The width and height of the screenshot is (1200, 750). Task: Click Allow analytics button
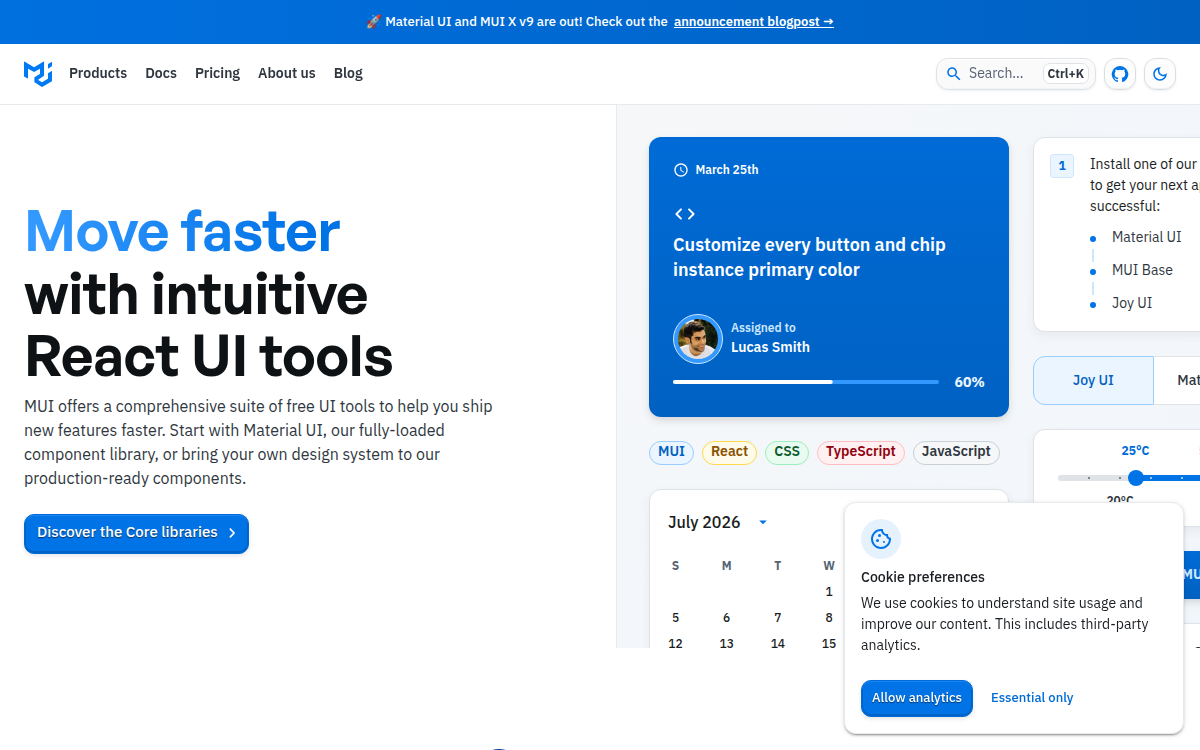click(x=917, y=698)
